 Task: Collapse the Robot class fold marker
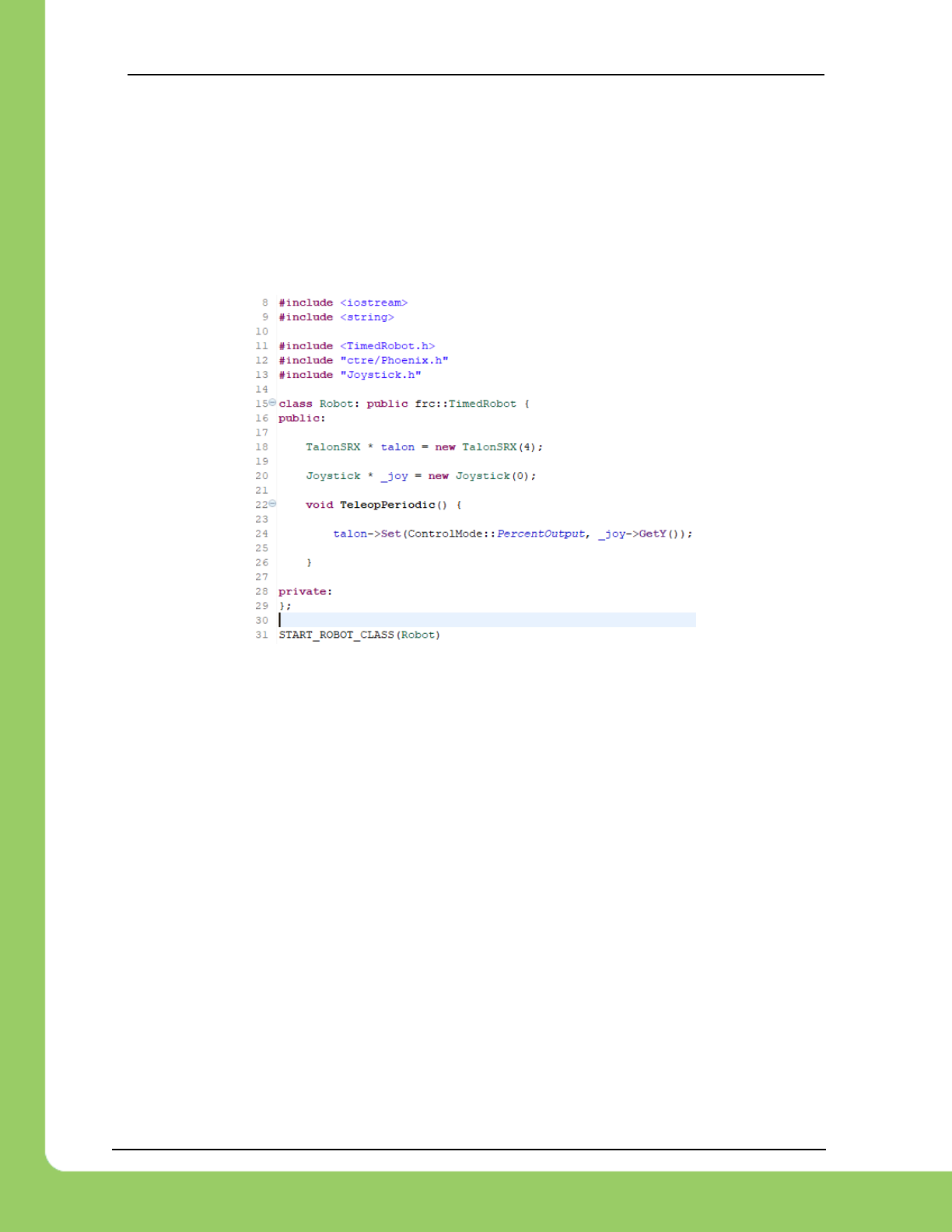pyautogui.click(x=272, y=402)
